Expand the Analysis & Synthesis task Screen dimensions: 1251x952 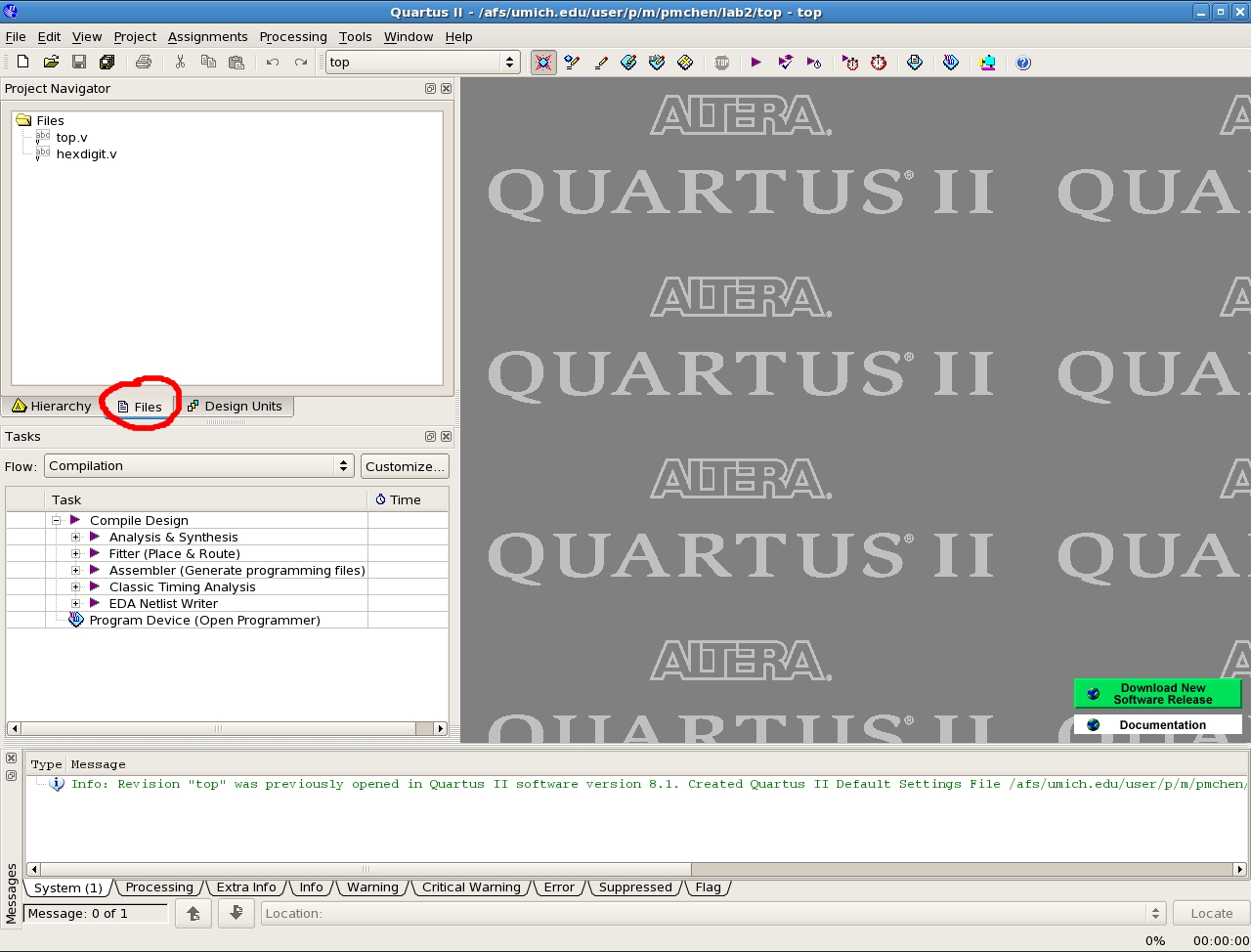[x=75, y=537]
